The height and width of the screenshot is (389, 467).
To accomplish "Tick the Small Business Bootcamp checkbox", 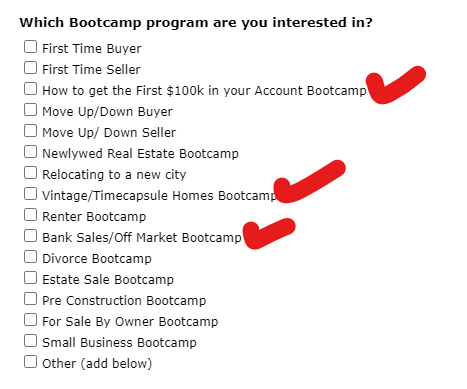I will [x=30, y=341].
